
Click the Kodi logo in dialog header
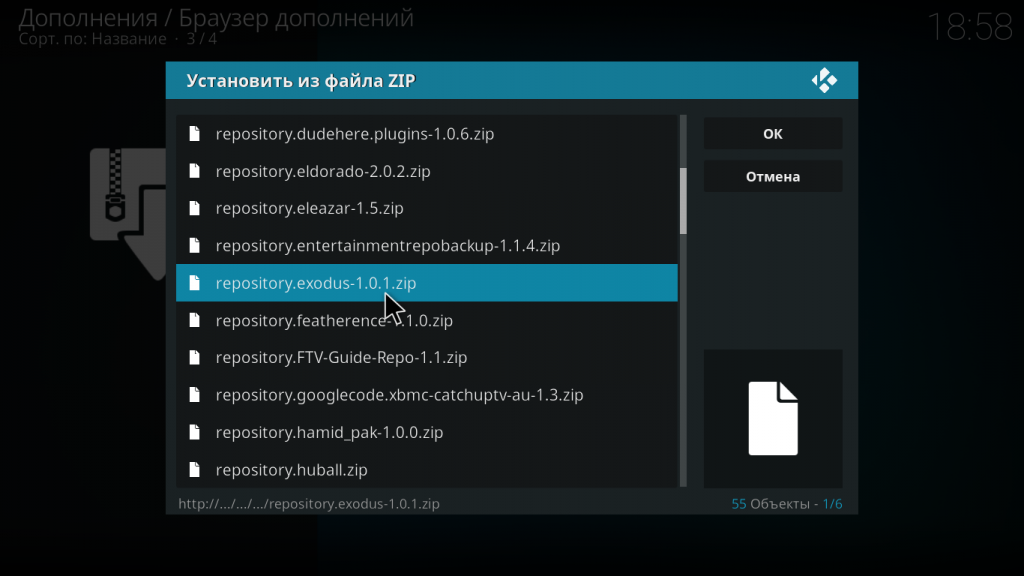pos(824,80)
